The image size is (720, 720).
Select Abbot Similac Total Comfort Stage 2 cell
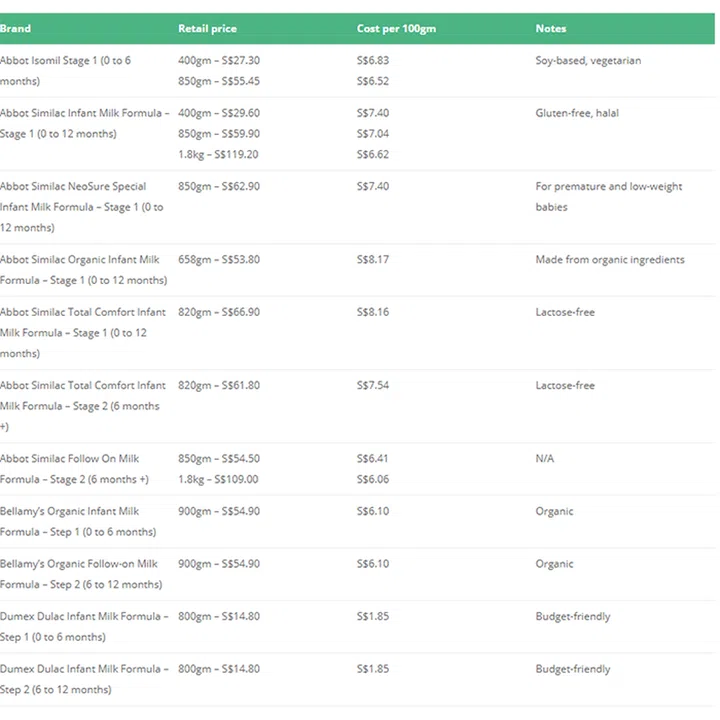coord(82,406)
